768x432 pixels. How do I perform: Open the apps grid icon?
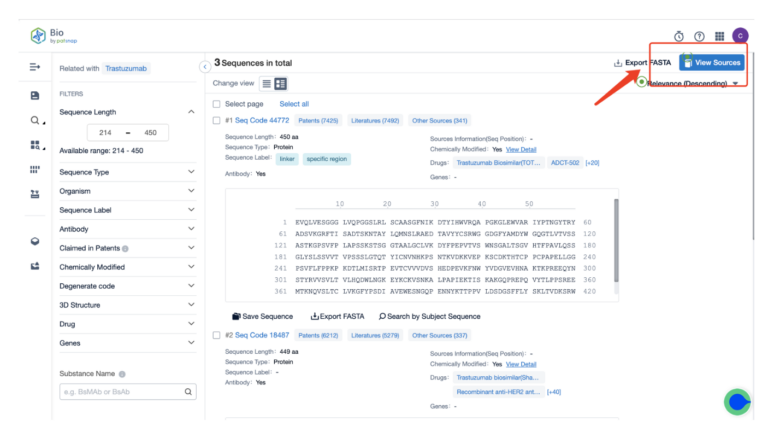(x=719, y=36)
